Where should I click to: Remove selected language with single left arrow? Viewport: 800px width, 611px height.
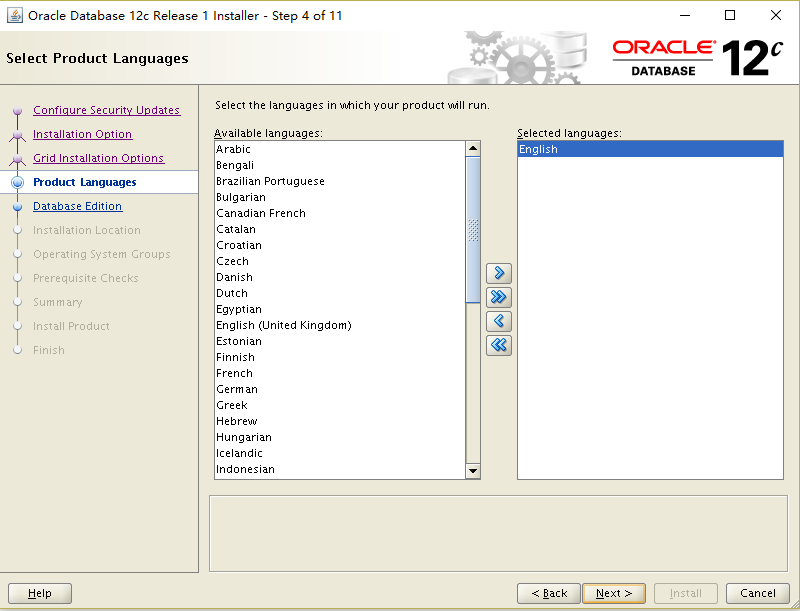coord(498,321)
